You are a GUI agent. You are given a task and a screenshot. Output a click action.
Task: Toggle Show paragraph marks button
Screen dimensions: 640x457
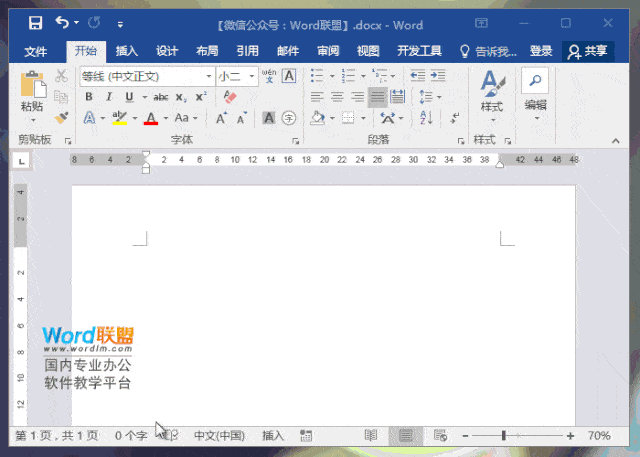click(455, 118)
